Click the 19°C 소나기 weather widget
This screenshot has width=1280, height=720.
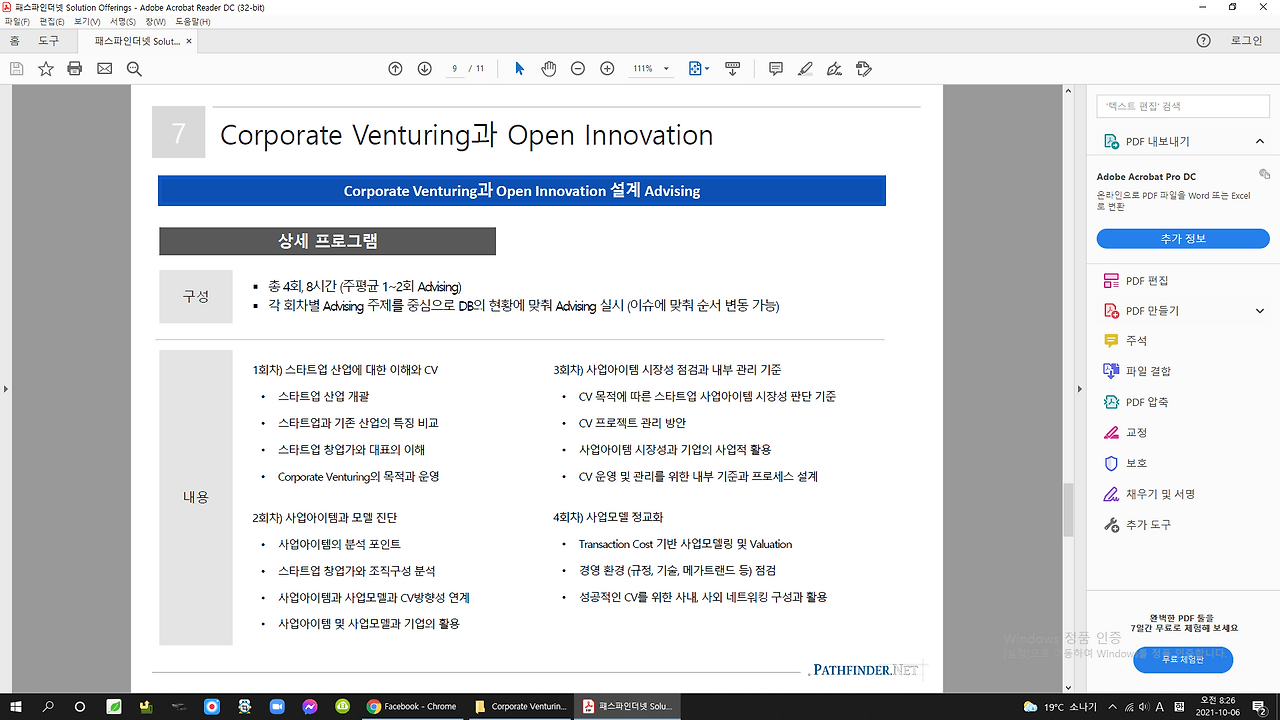(x=1060, y=707)
